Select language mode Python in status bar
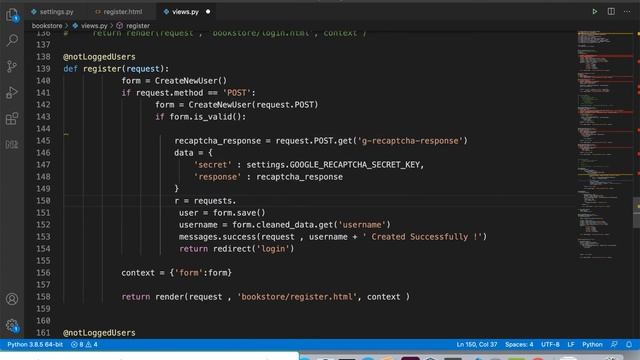This screenshot has width=640, height=360. 592,344
